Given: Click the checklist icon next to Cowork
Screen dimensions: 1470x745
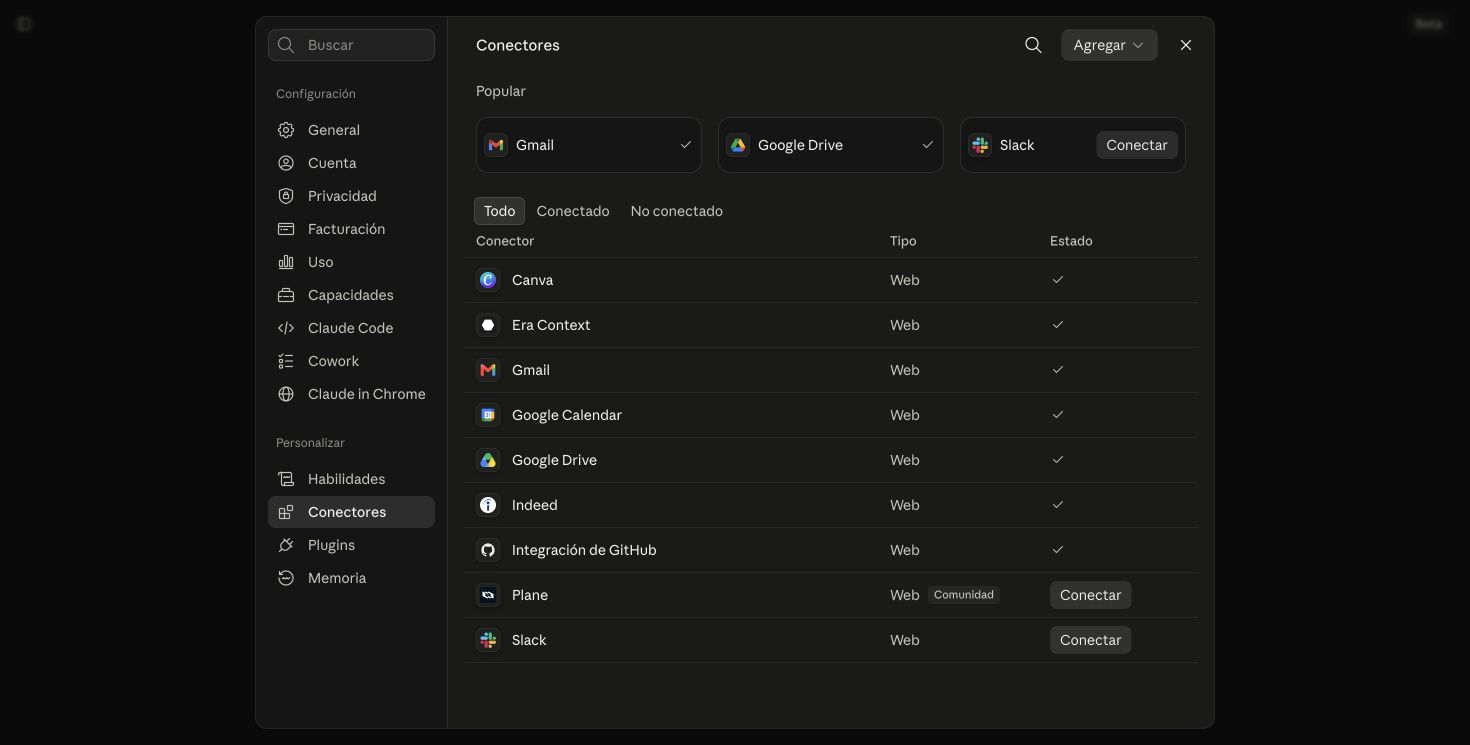Looking at the screenshot, I should pyautogui.click(x=286, y=361).
